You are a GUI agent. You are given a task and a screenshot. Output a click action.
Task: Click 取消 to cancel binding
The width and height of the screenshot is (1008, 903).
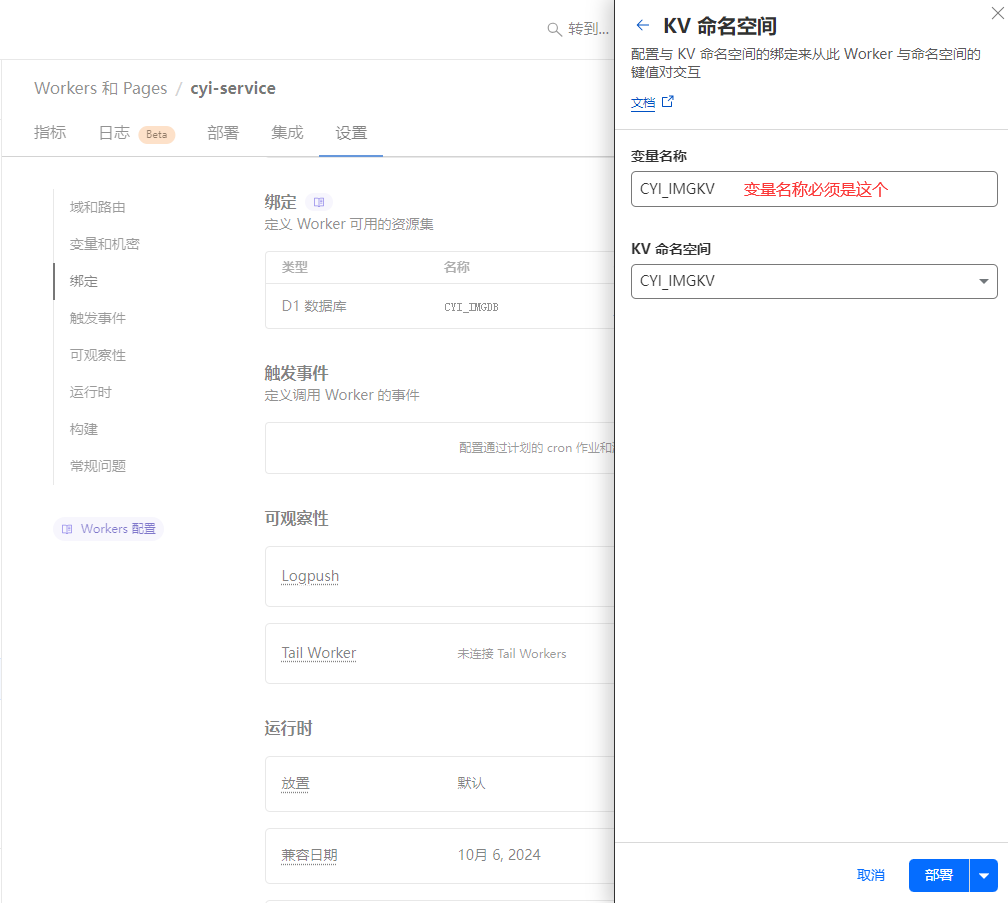pos(870,875)
